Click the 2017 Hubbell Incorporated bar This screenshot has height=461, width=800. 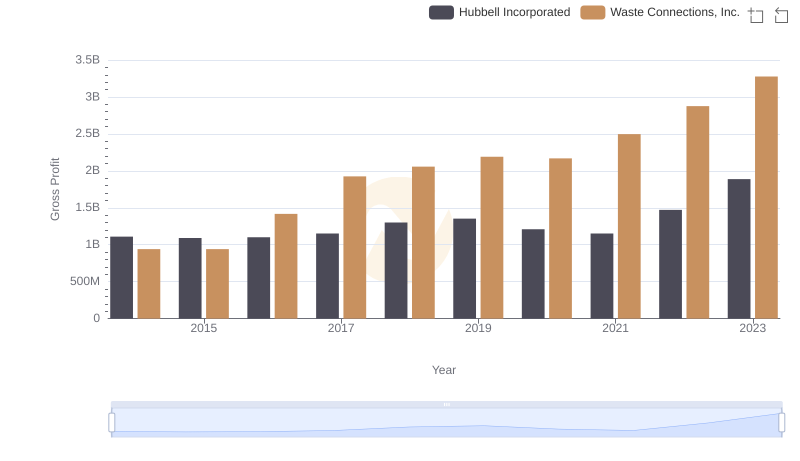(x=327, y=276)
